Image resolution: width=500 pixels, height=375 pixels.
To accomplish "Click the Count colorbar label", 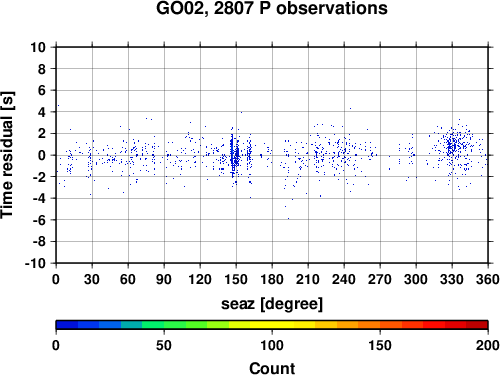I will click(x=272, y=368).
